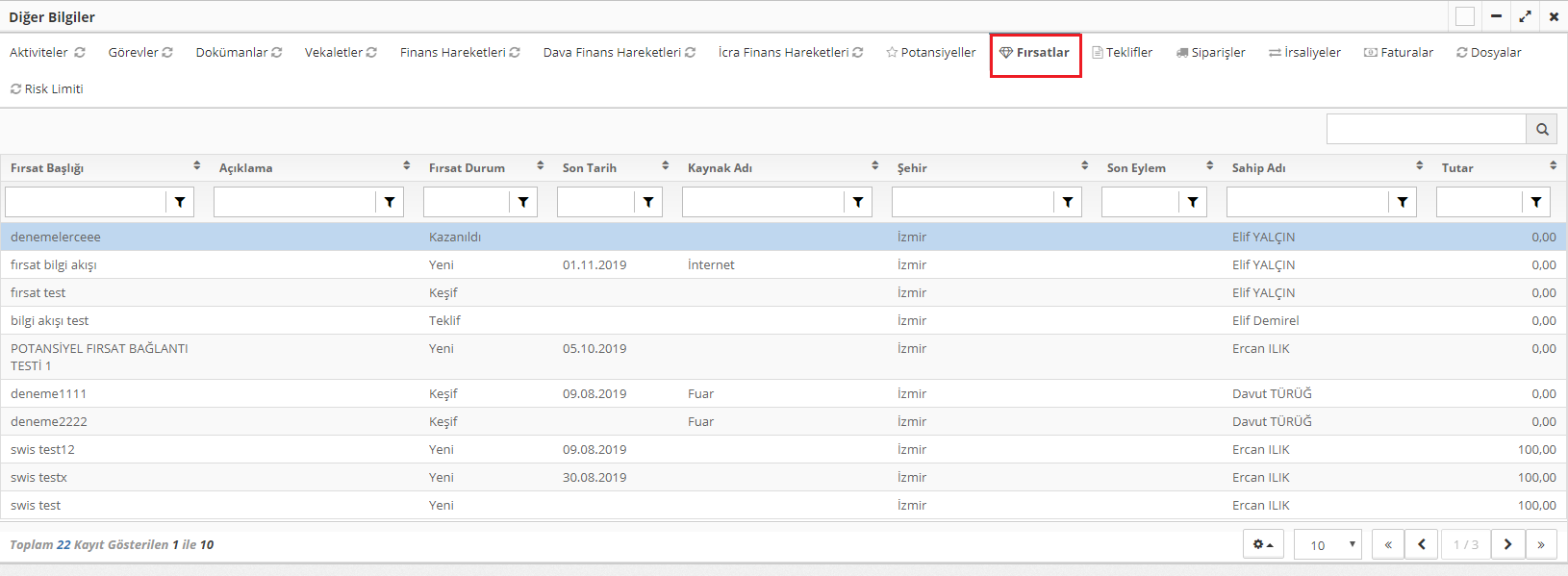The width and height of the screenshot is (1568, 576).
Task: Open the Aktiviteler tab
Action: point(46,52)
